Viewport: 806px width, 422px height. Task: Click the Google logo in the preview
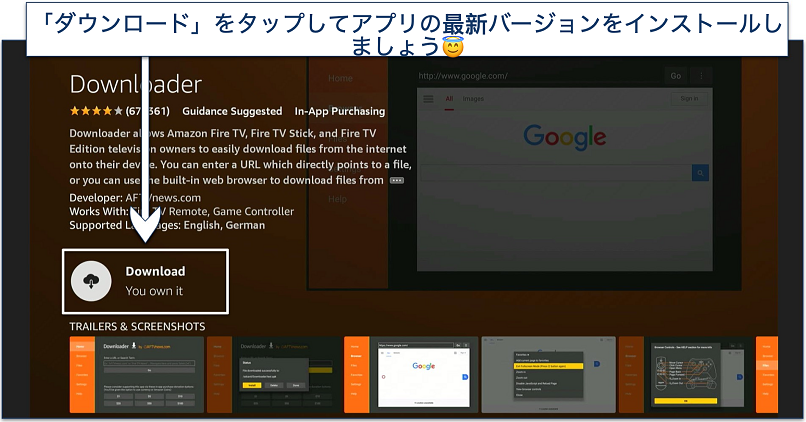coord(564,137)
